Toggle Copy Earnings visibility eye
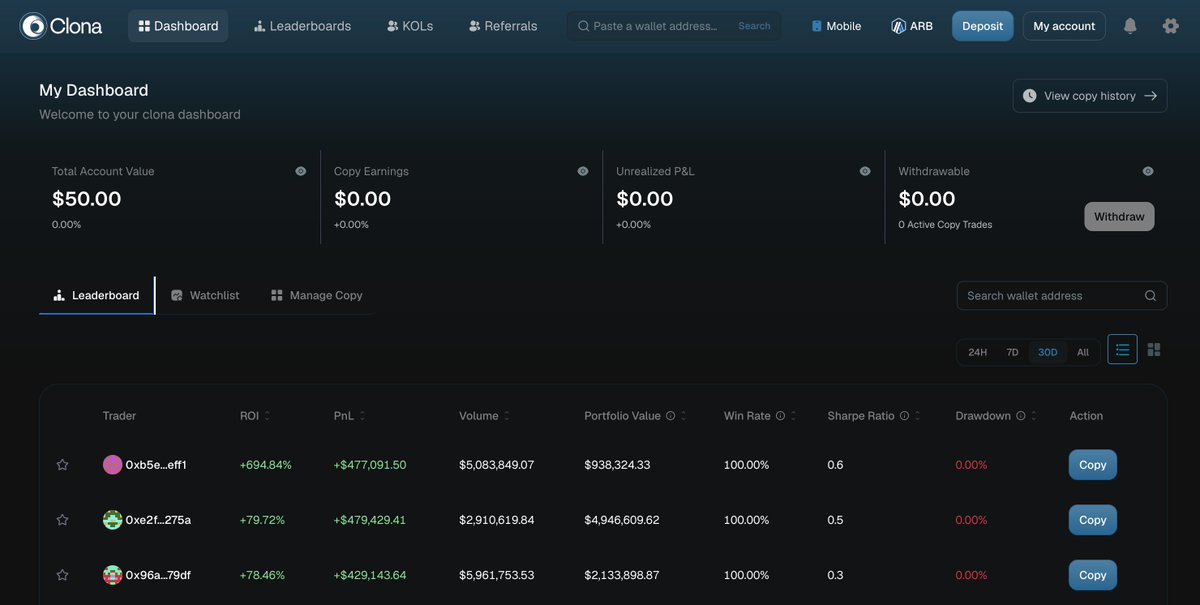The width and height of the screenshot is (1200, 605). [x=583, y=171]
